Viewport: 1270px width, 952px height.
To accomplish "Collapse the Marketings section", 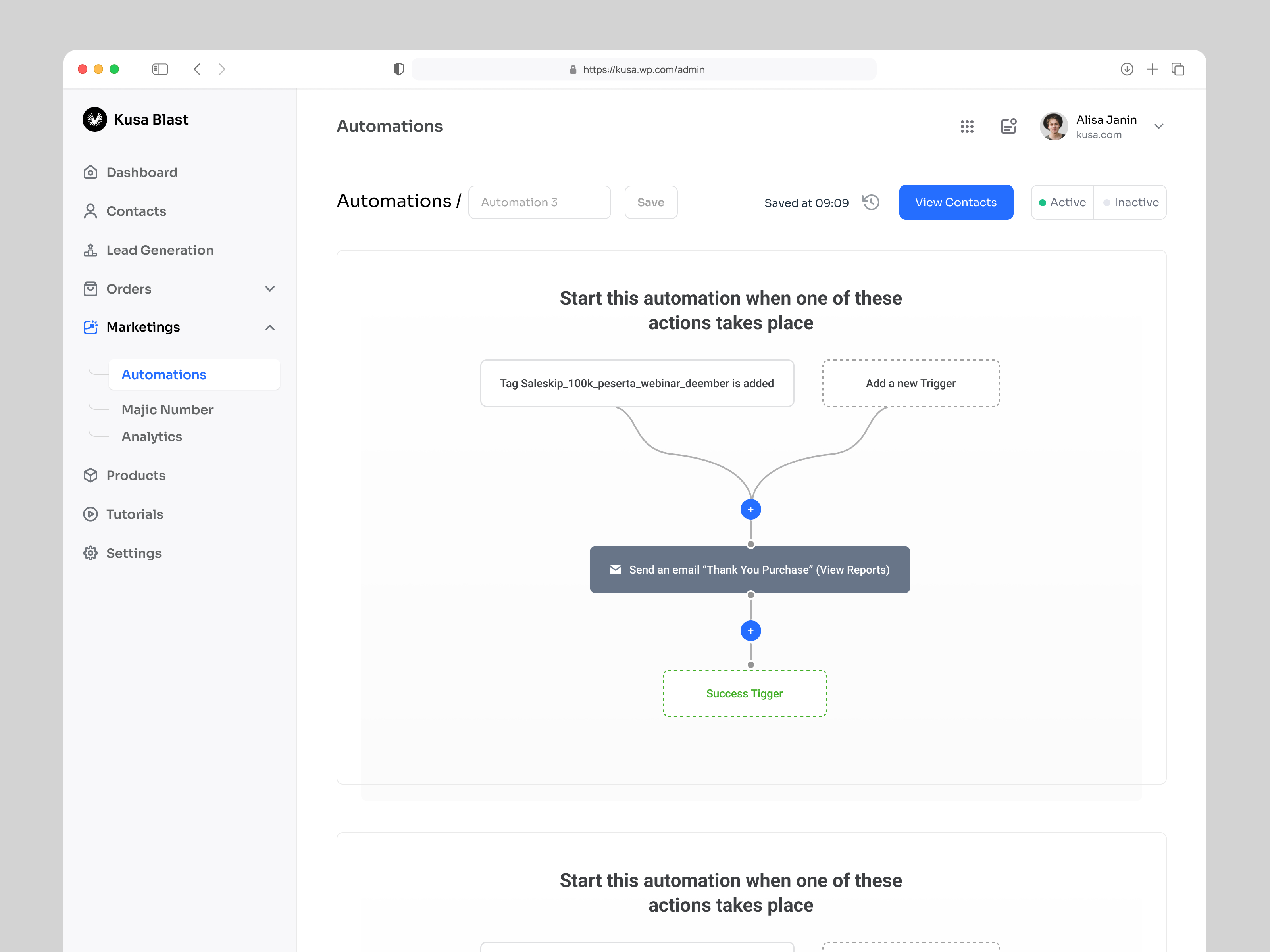I will coord(270,327).
